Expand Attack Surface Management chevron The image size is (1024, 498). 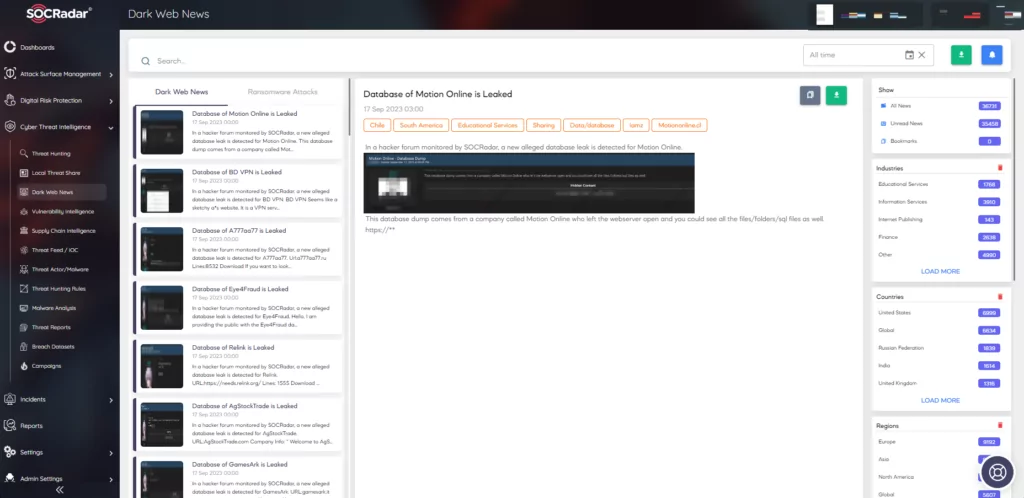[111, 74]
